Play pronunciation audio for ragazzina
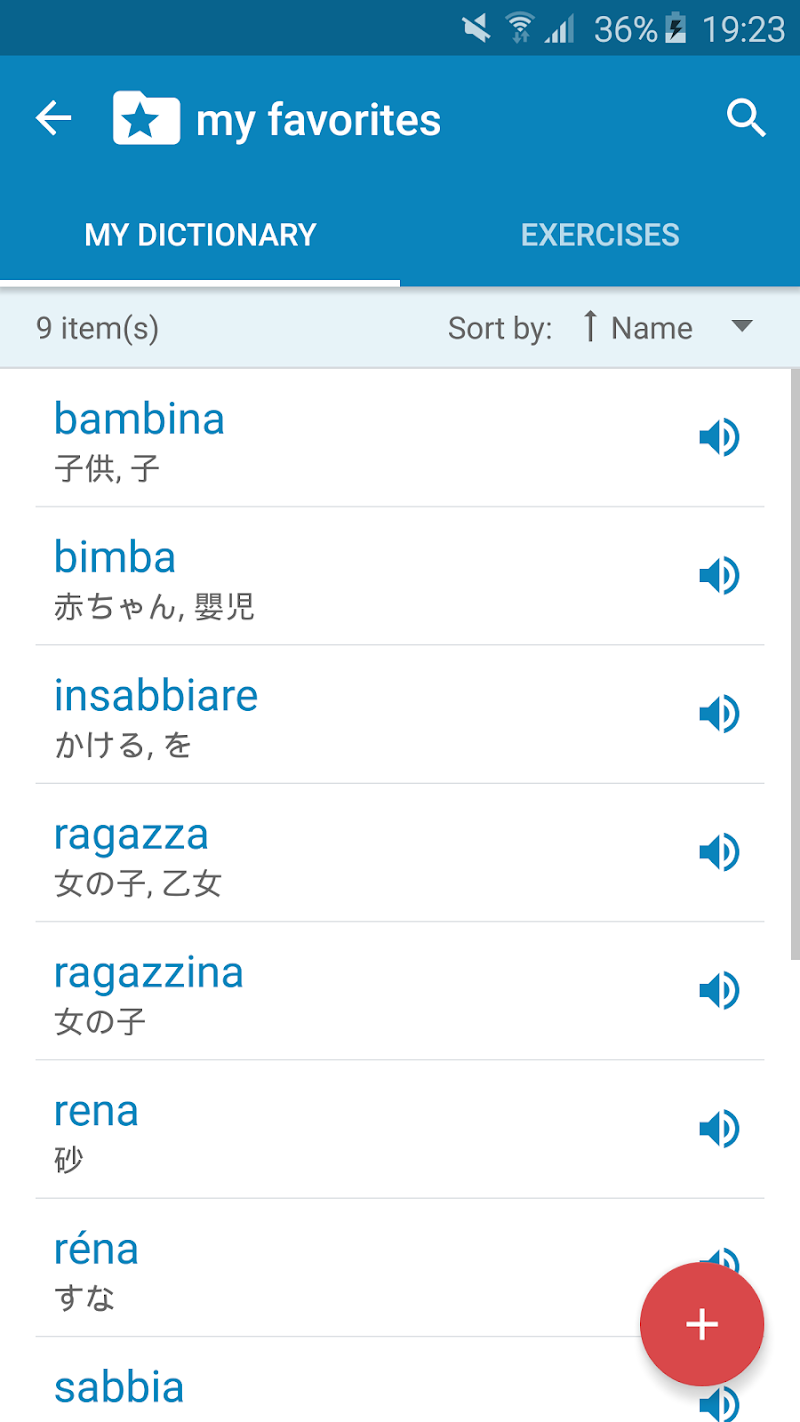This screenshot has height=1422, width=800. 718,990
